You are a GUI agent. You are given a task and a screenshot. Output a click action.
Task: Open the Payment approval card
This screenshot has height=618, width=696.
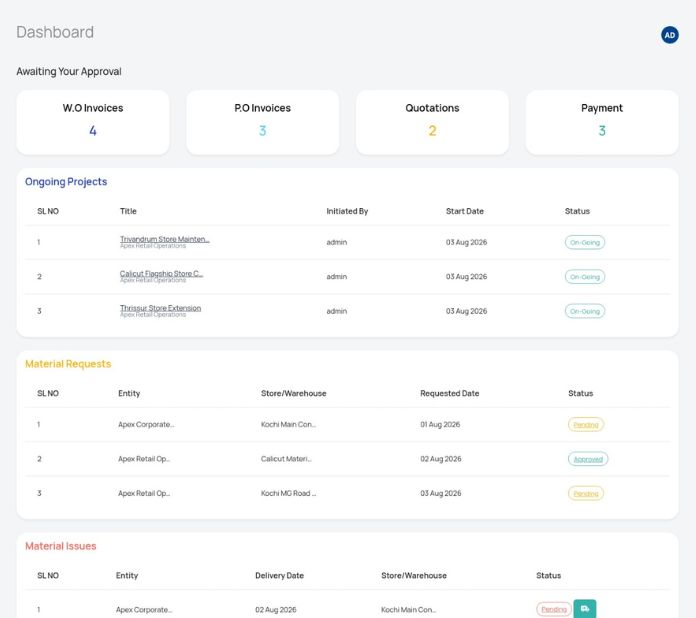tap(602, 123)
